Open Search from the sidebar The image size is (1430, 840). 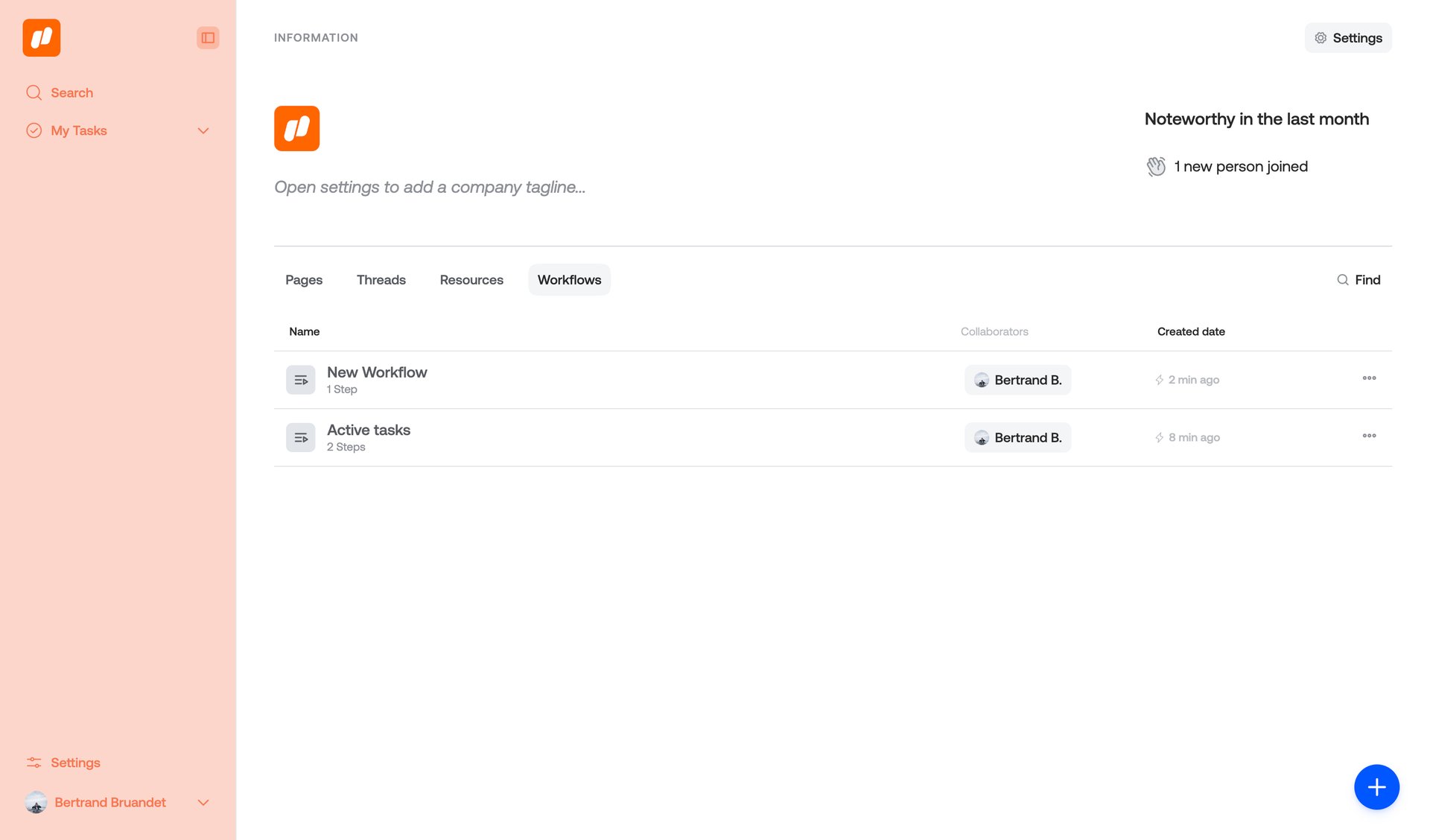71,93
